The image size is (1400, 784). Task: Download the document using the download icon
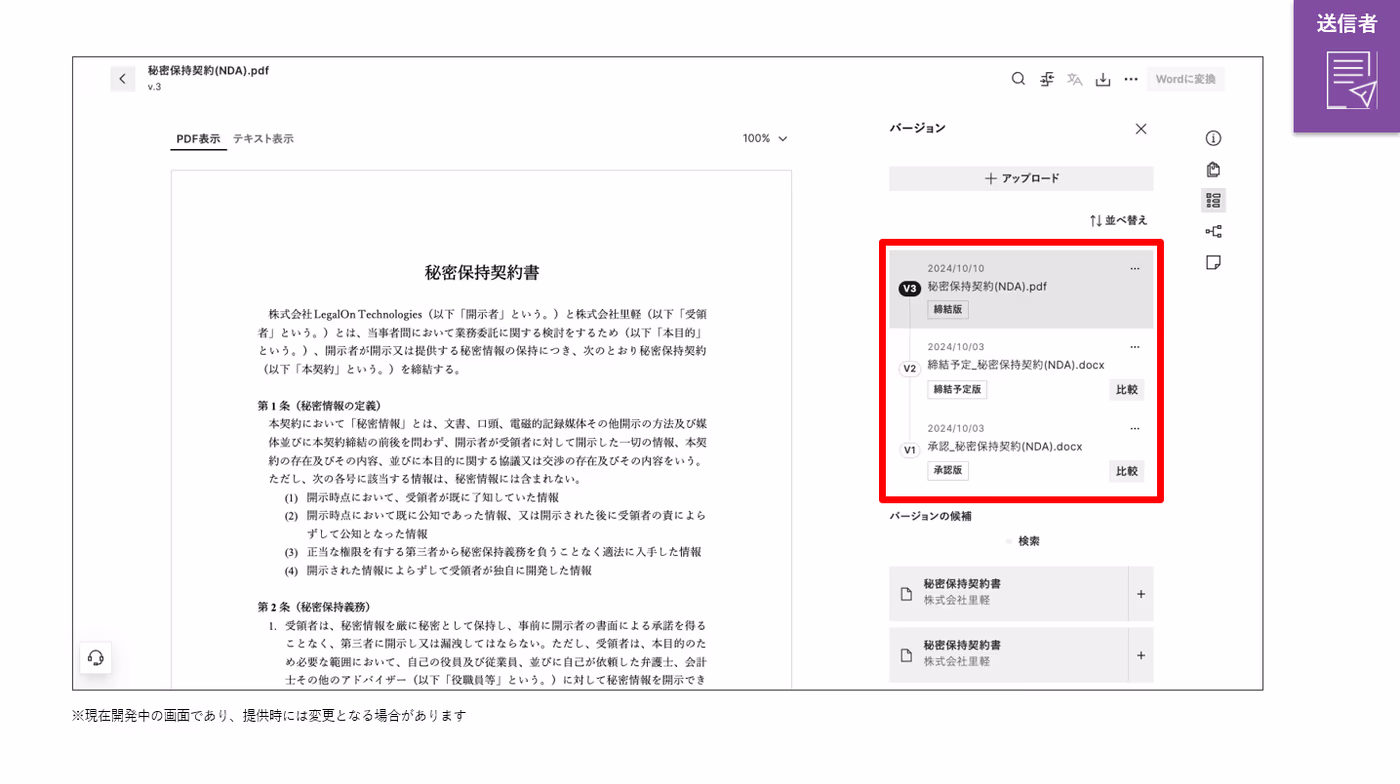click(x=1103, y=79)
